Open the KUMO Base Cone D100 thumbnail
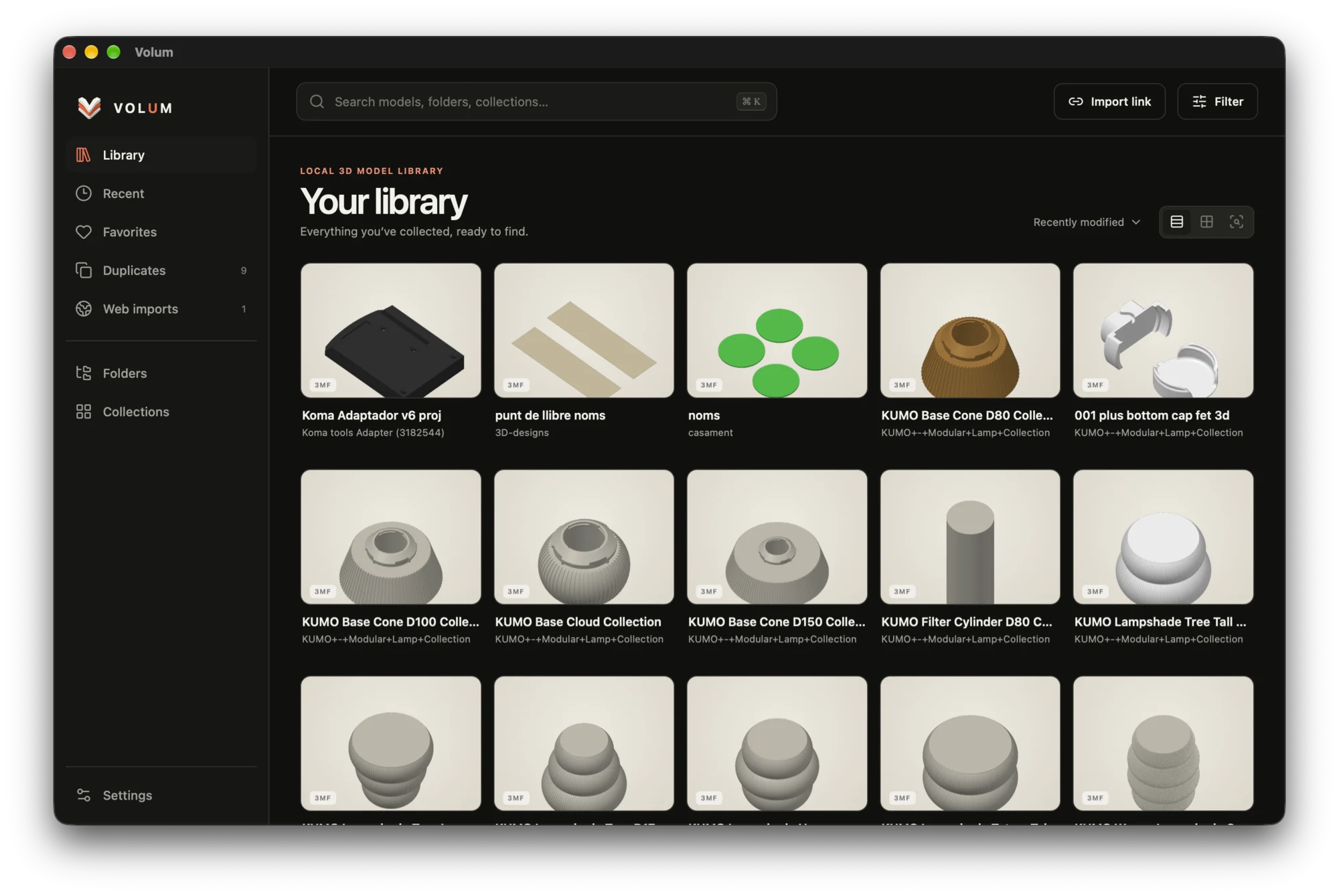The width and height of the screenshot is (1339, 896). point(391,537)
